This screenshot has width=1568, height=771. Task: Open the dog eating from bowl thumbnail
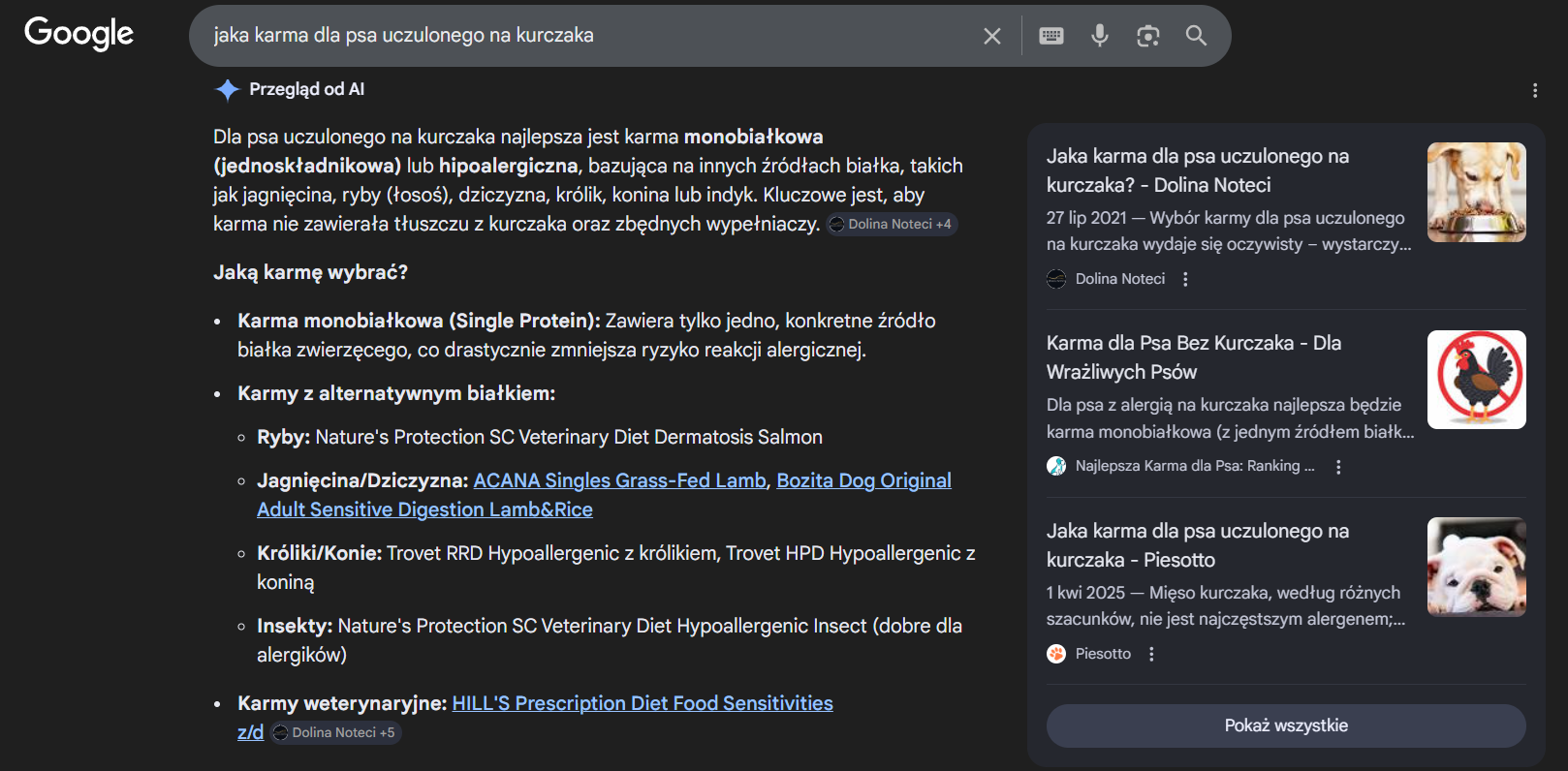click(x=1477, y=192)
